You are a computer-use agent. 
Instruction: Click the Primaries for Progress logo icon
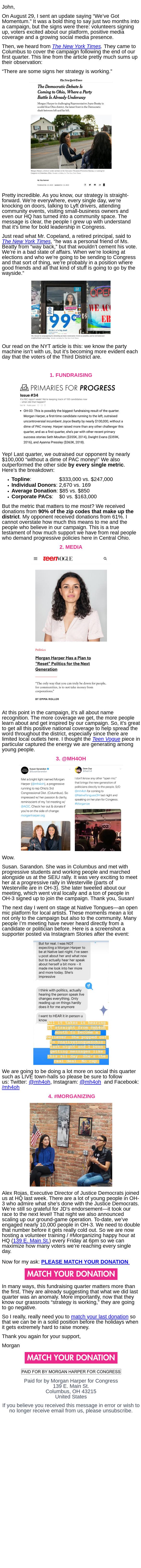point(24,387)
